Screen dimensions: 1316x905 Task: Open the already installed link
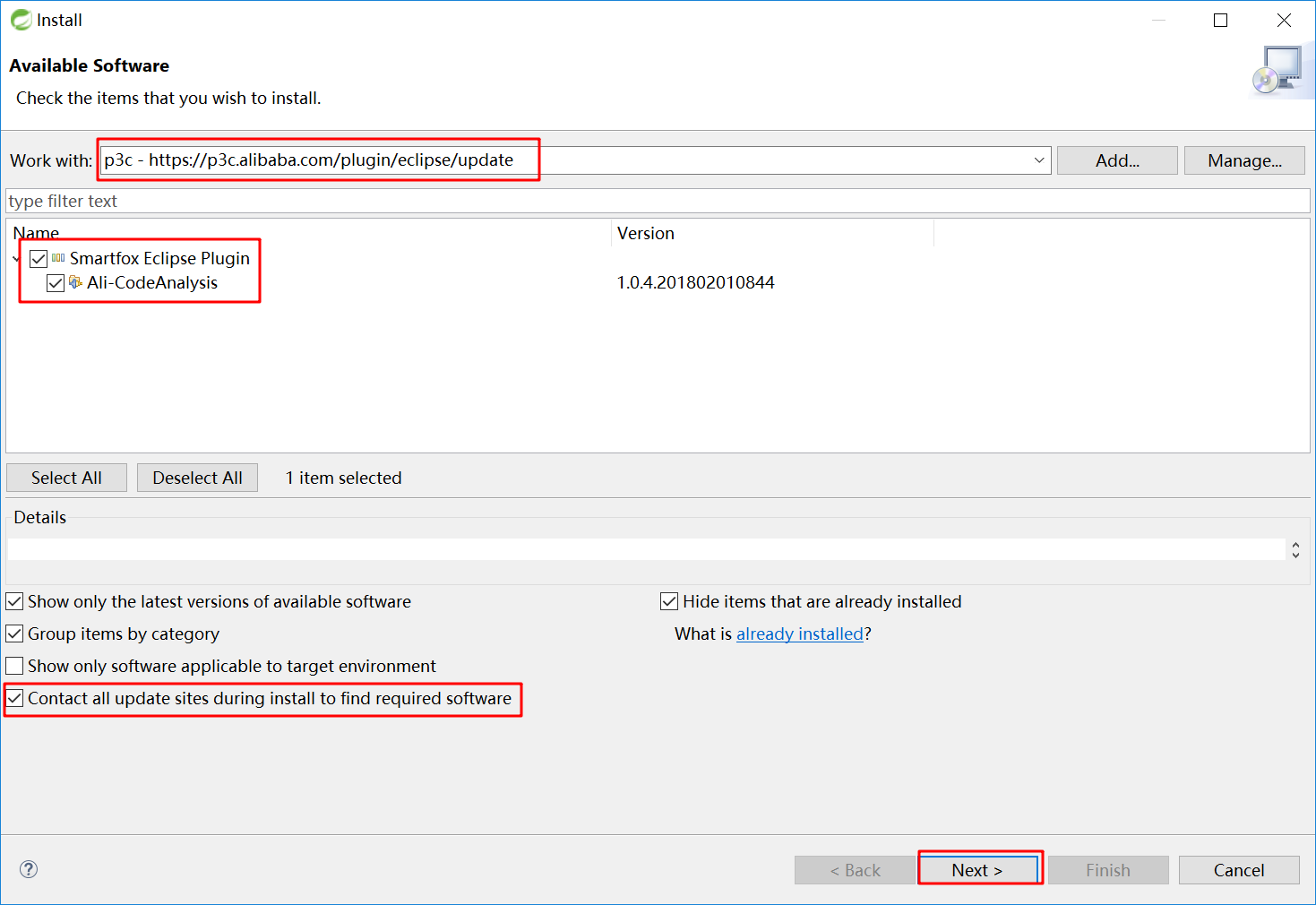coord(800,633)
